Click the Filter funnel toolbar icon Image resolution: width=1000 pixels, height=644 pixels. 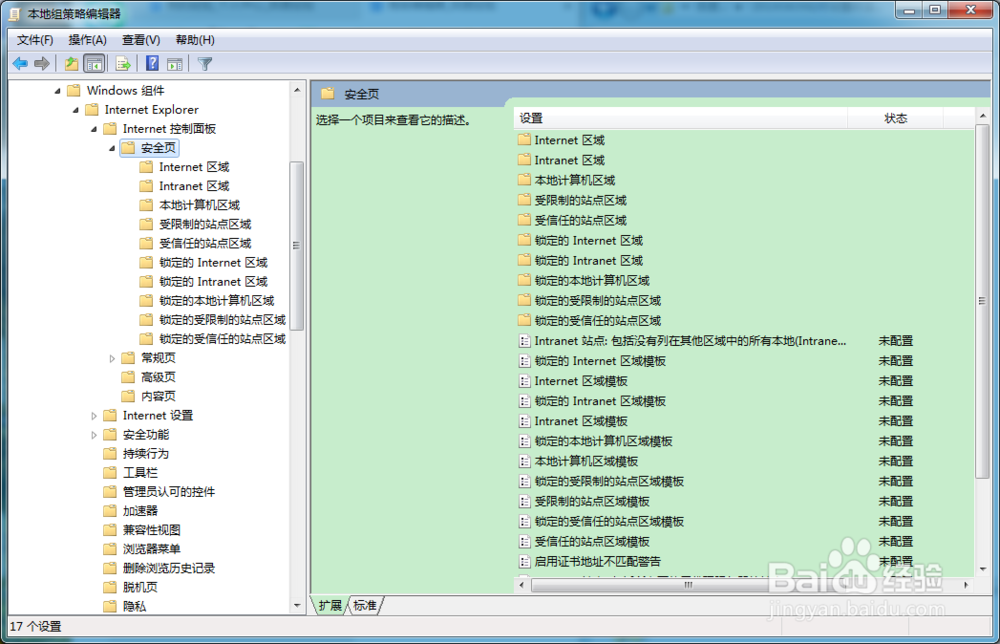tap(205, 64)
